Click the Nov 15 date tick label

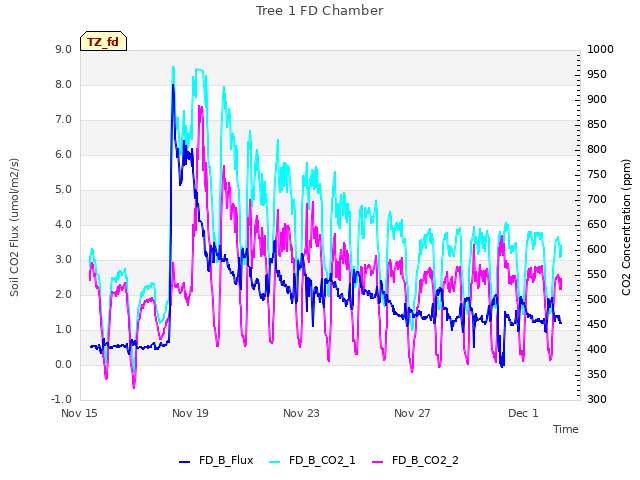(x=79, y=413)
